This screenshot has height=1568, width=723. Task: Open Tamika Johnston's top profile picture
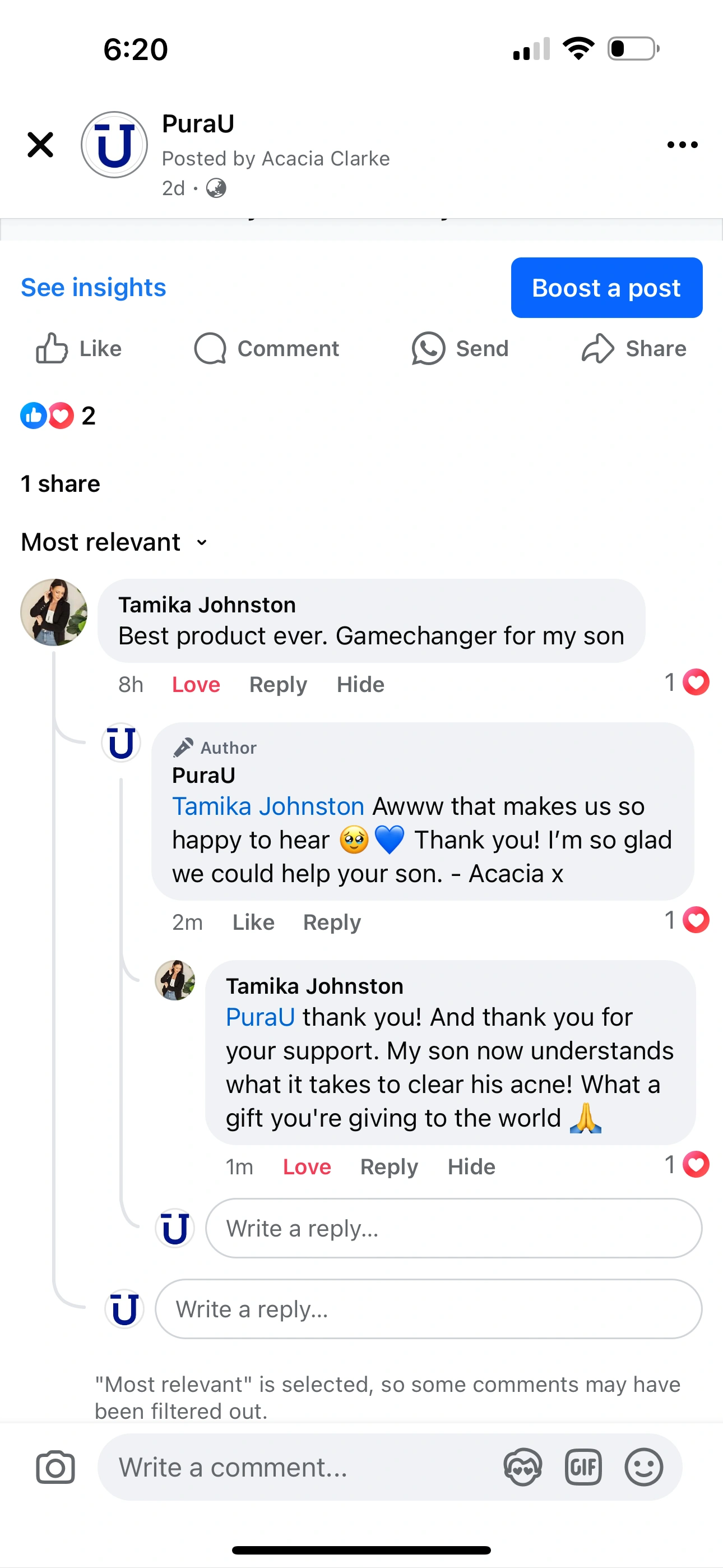pyautogui.click(x=54, y=612)
